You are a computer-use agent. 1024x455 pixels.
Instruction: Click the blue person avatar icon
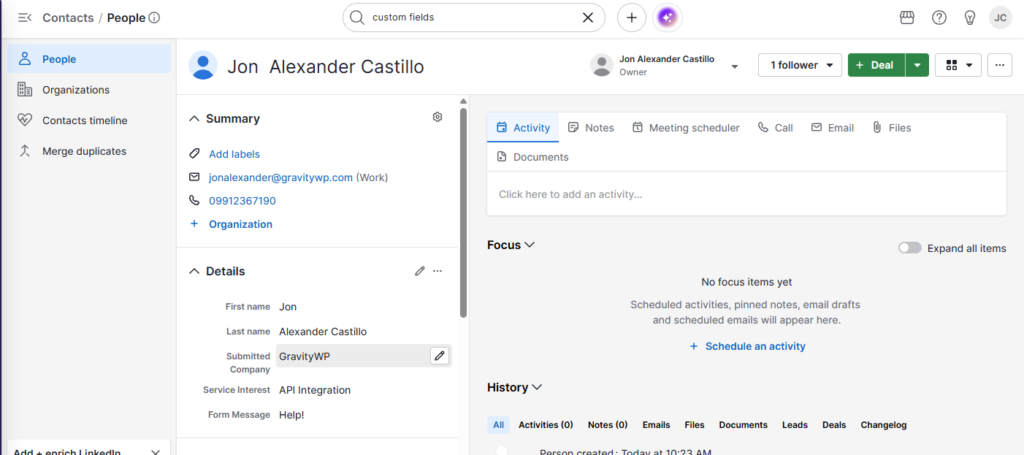(203, 65)
